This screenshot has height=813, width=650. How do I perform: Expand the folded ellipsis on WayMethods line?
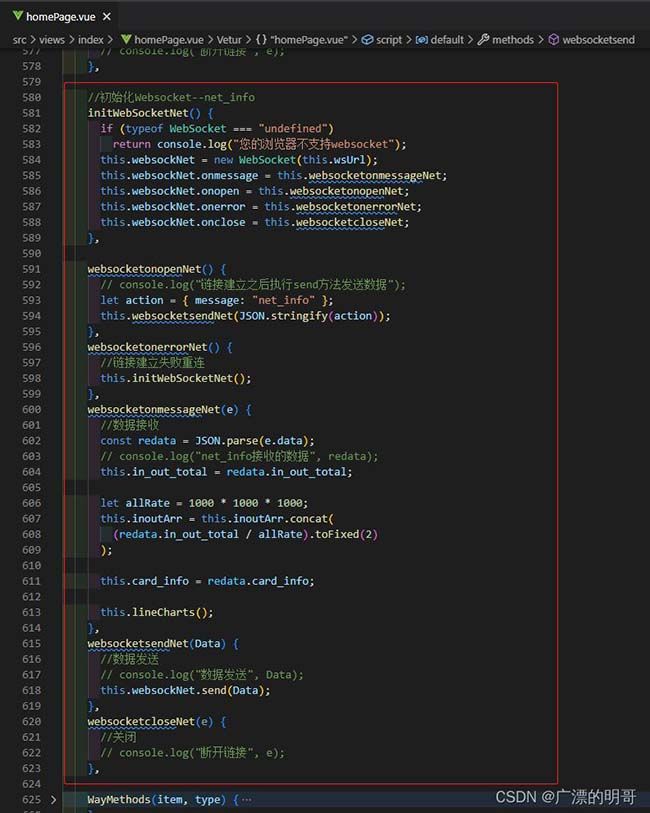[x=246, y=800]
